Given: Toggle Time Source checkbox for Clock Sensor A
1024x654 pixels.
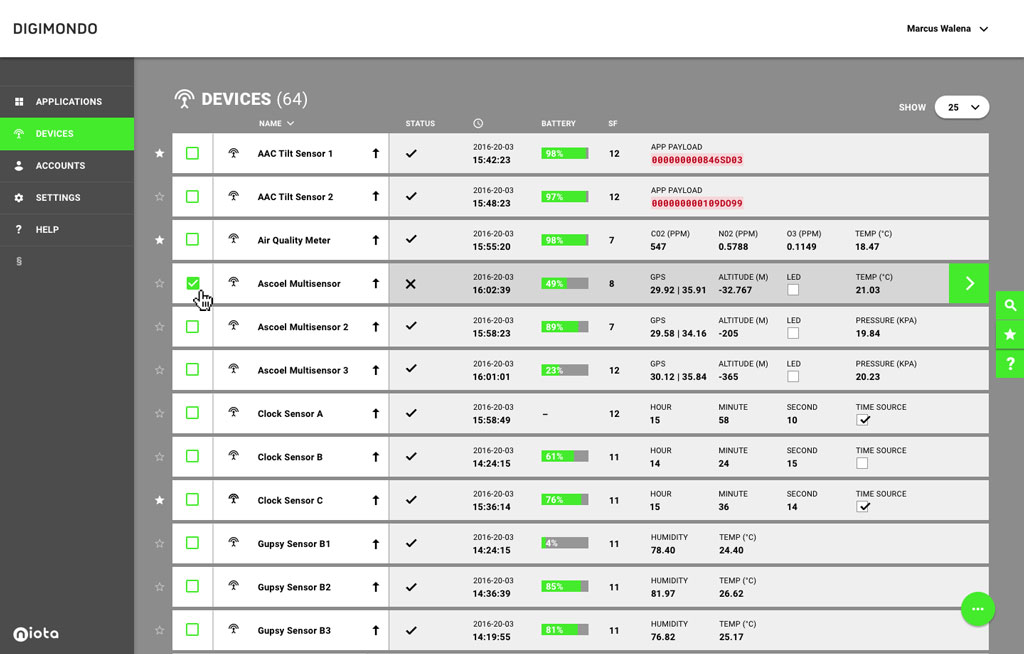Looking at the screenshot, I should coord(862,420).
